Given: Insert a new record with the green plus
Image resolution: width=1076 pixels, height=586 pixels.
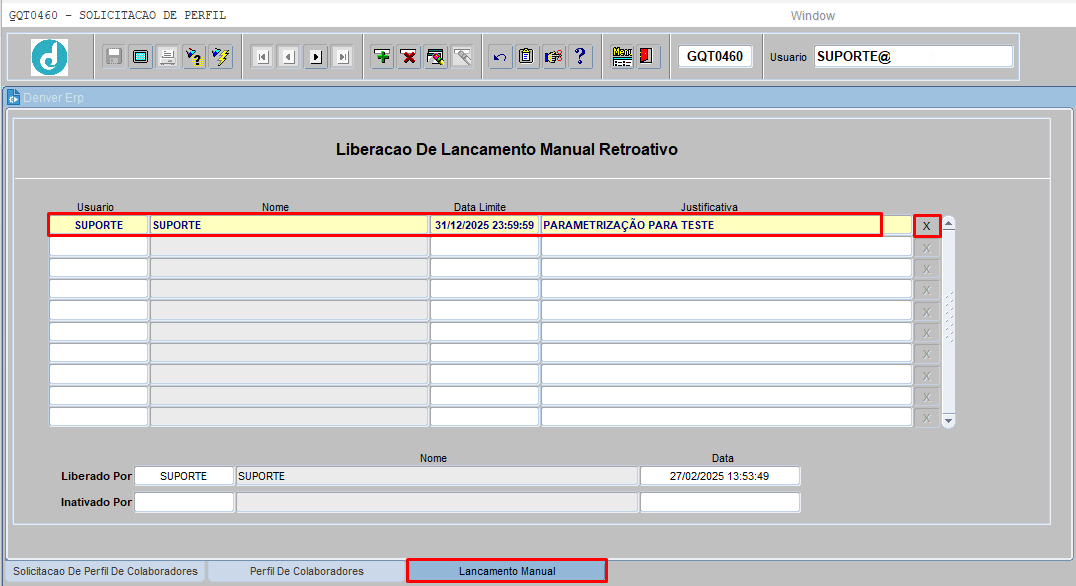Looking at the screenshot, I should coord(382,56).
